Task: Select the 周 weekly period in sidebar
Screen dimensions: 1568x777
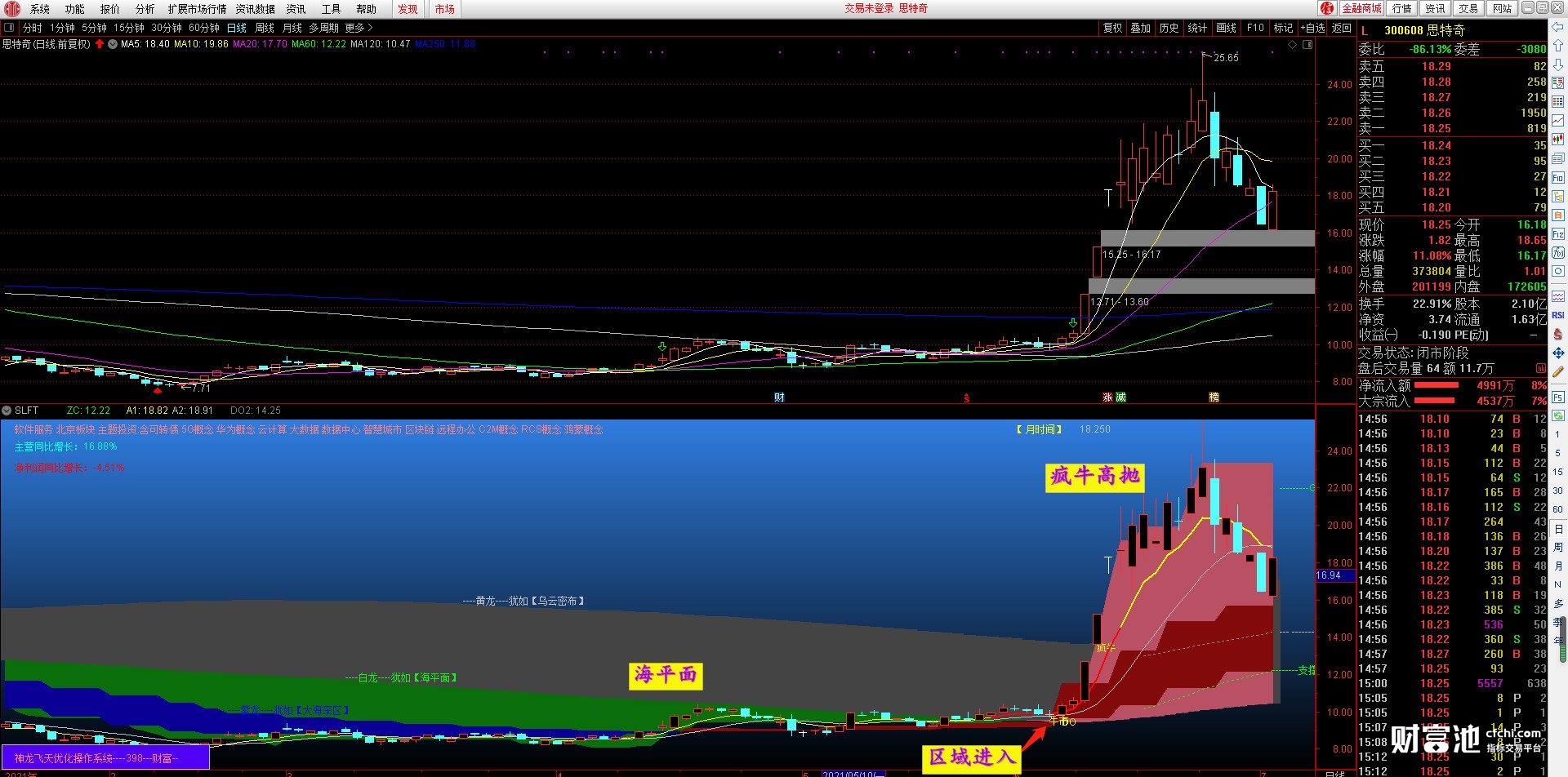Action: point(1558,547)
